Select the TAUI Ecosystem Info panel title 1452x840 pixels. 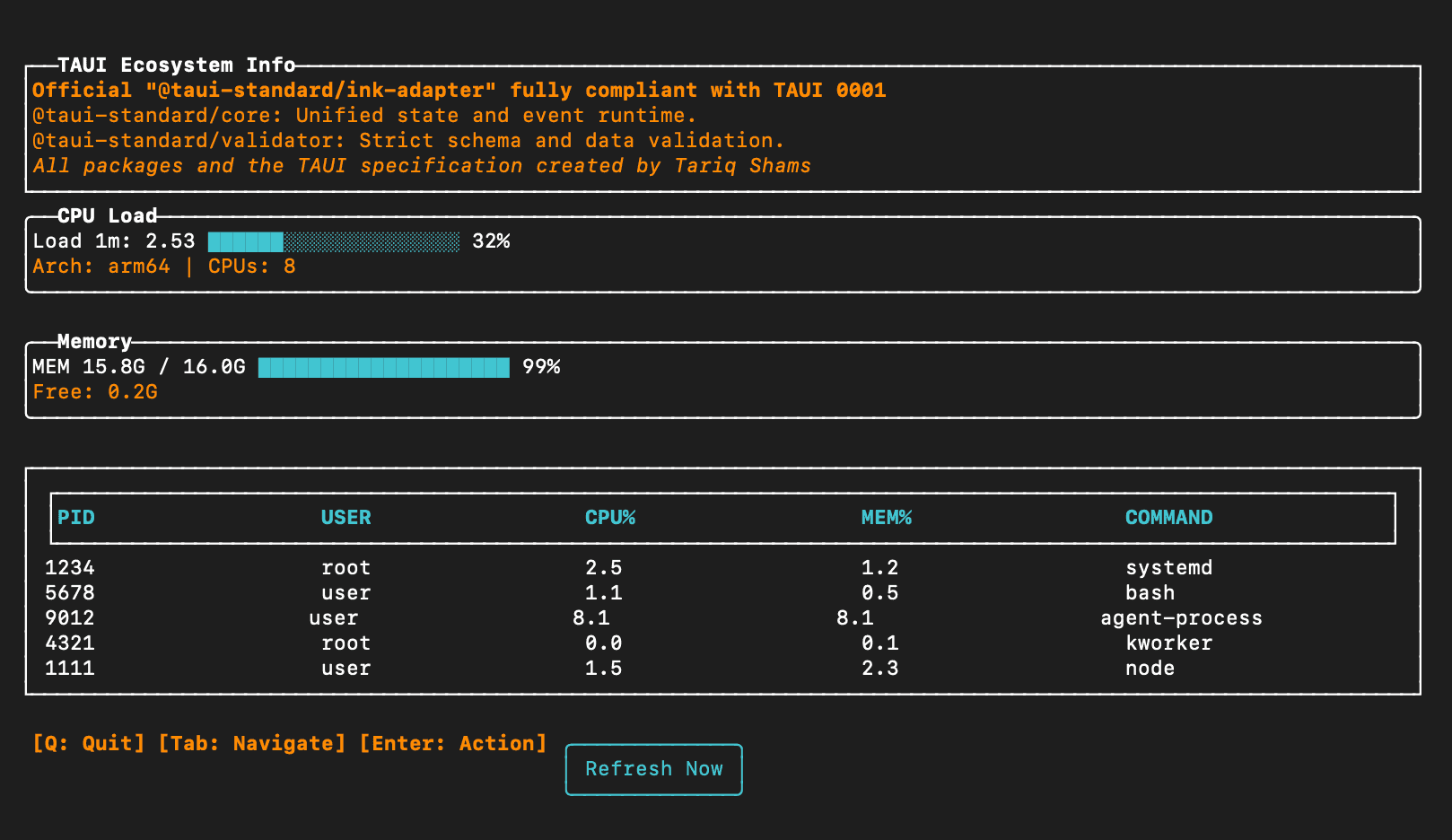tap(176, 65)
